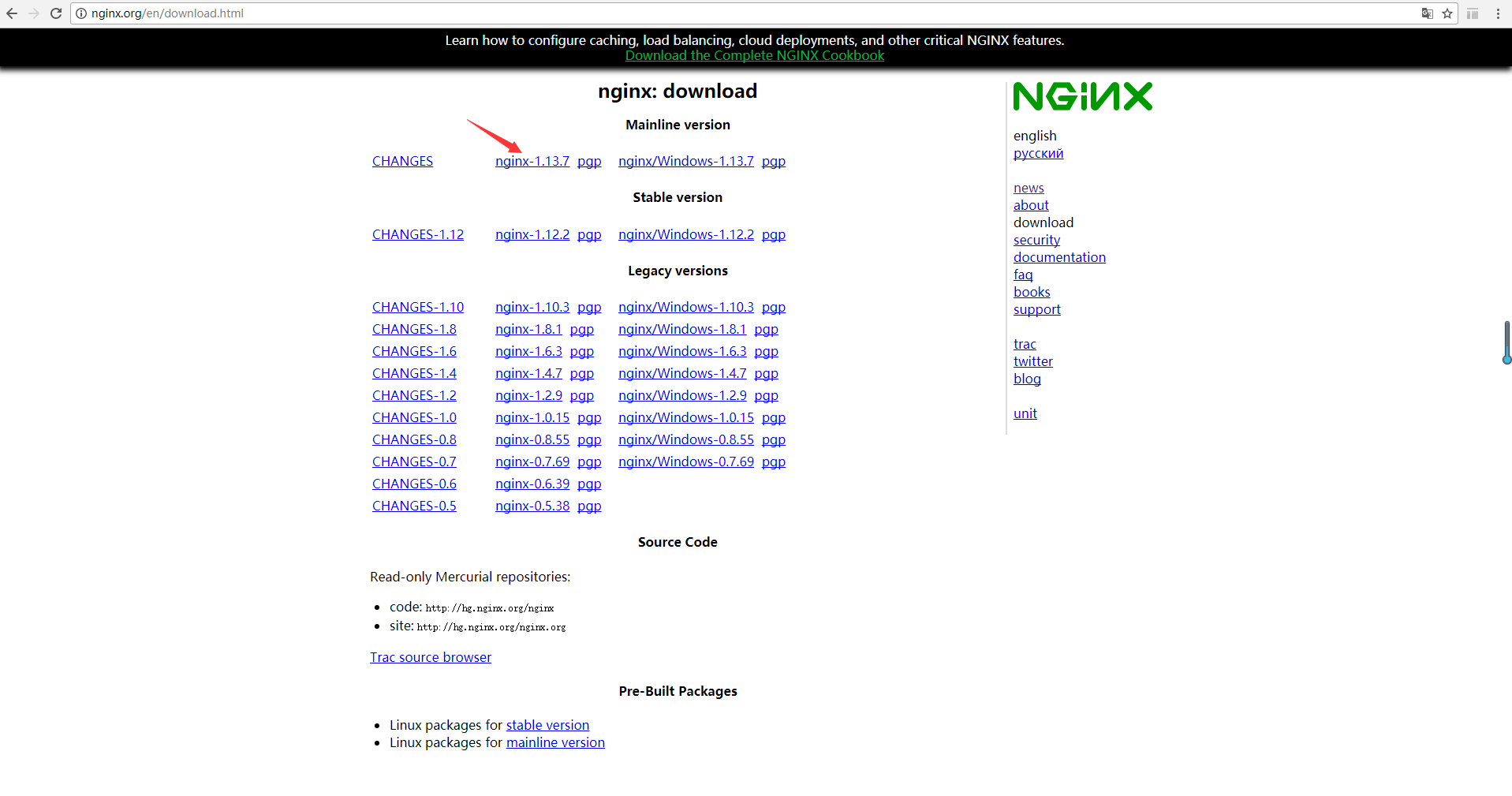Open pgp signature for nginx-1.13.7
1512x796 pixels.
coord(589,161)
